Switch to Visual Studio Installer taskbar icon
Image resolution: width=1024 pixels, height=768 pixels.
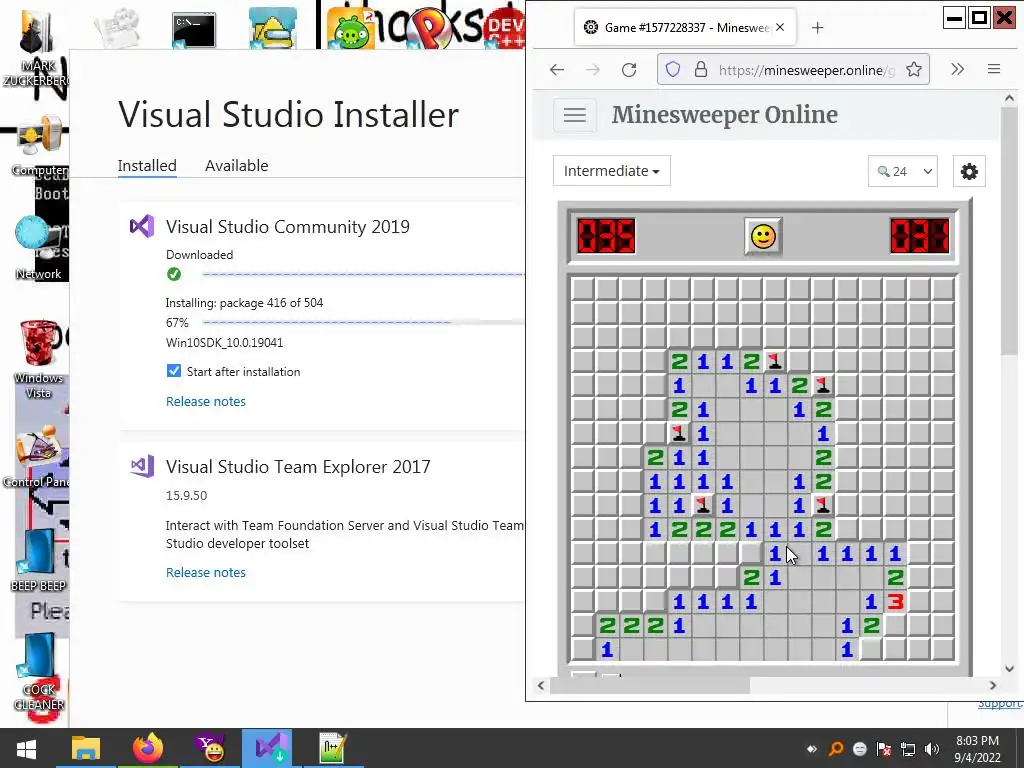click(268, 748)
